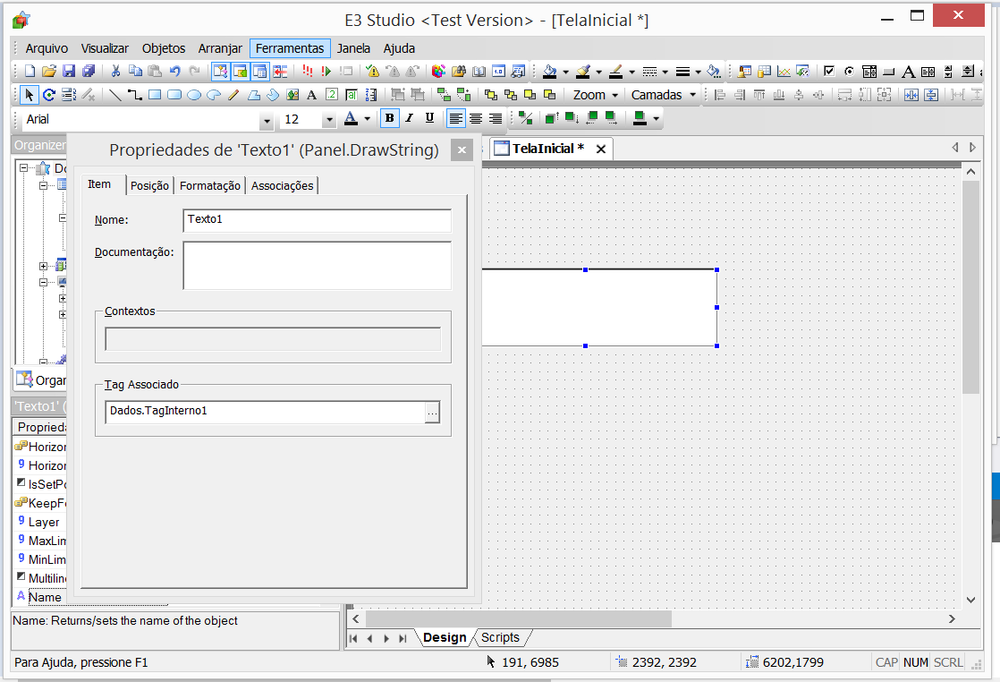
Task: Click the warning verify icon with check
Action: pyautogui.click(x=372, y=71)
